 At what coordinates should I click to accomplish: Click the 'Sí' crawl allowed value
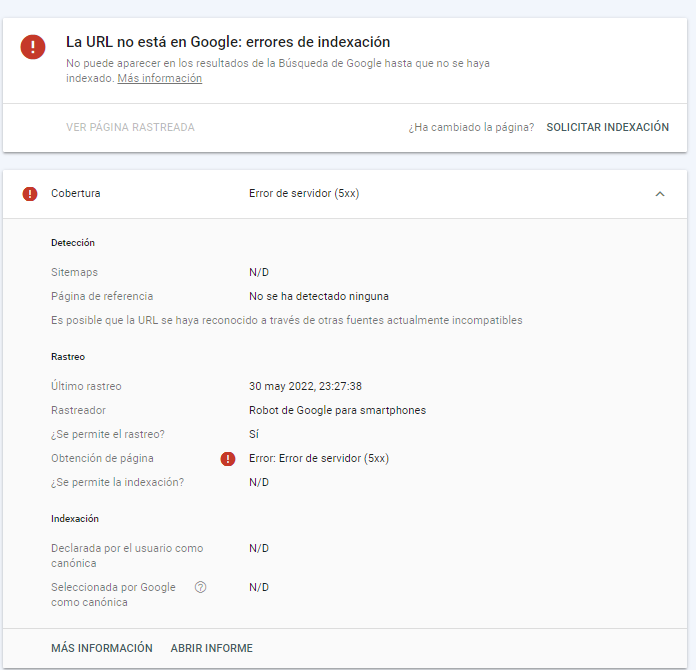point(254,434)
